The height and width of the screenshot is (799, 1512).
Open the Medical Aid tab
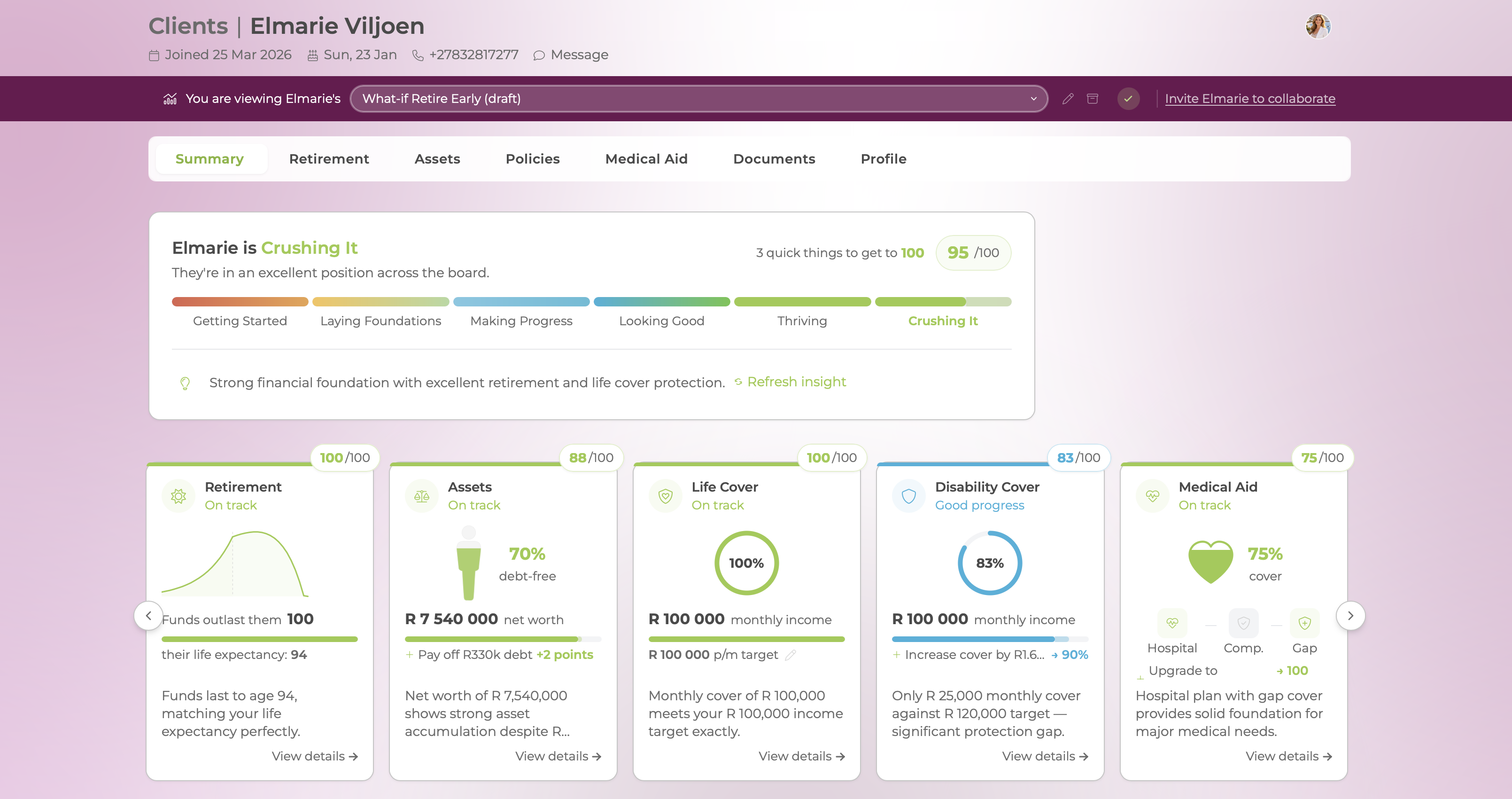(646, 159)
